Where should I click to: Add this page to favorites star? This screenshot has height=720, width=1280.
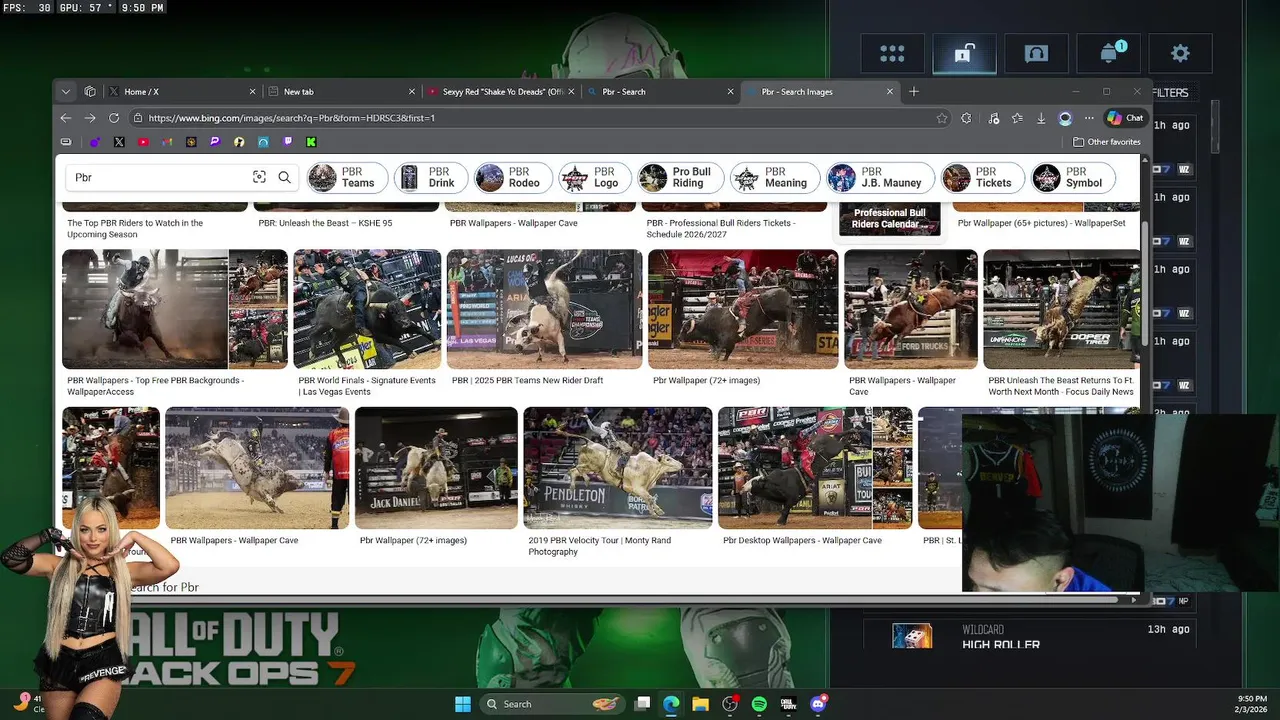(942, 118)
